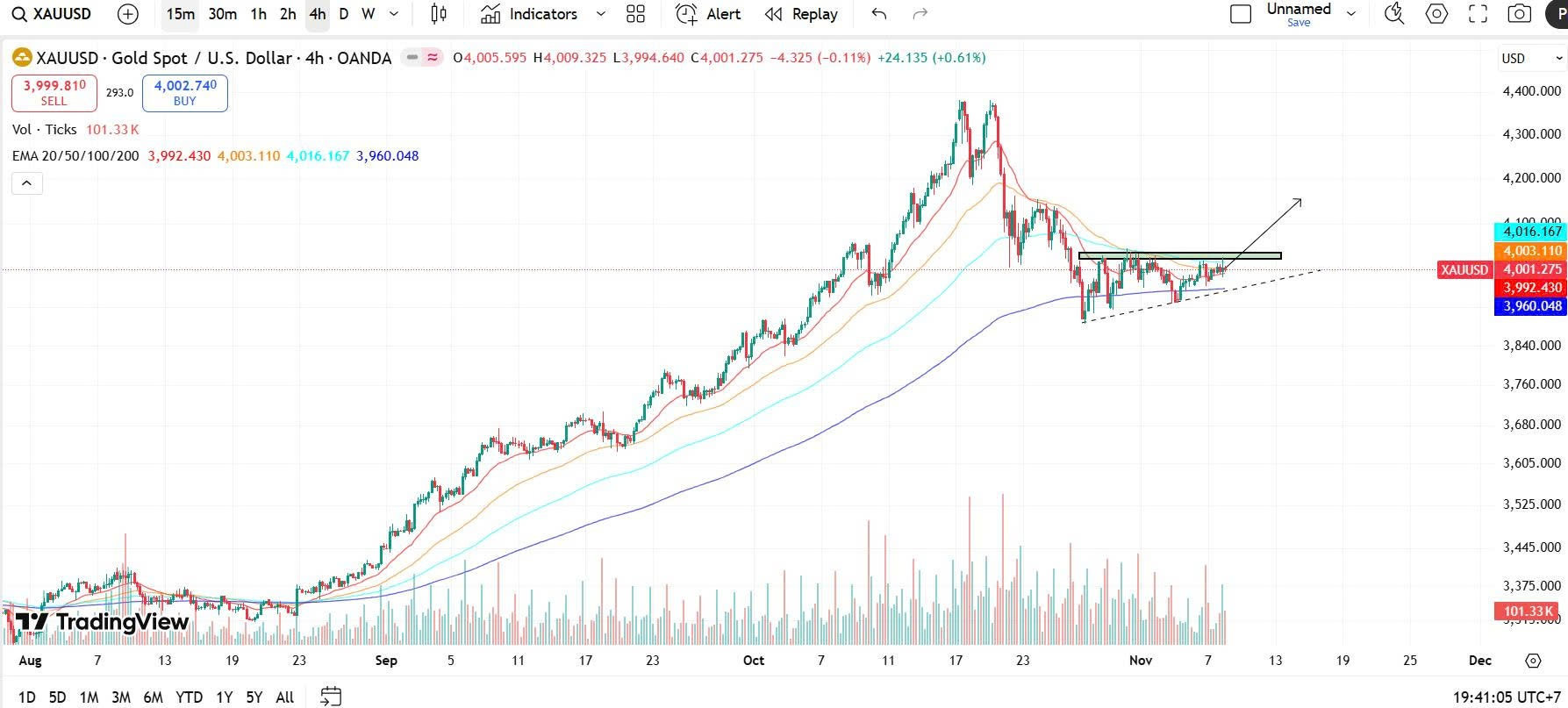Click the redo arrow icon
Viewport: 1568px width, 708px height.
click(920, 14)
